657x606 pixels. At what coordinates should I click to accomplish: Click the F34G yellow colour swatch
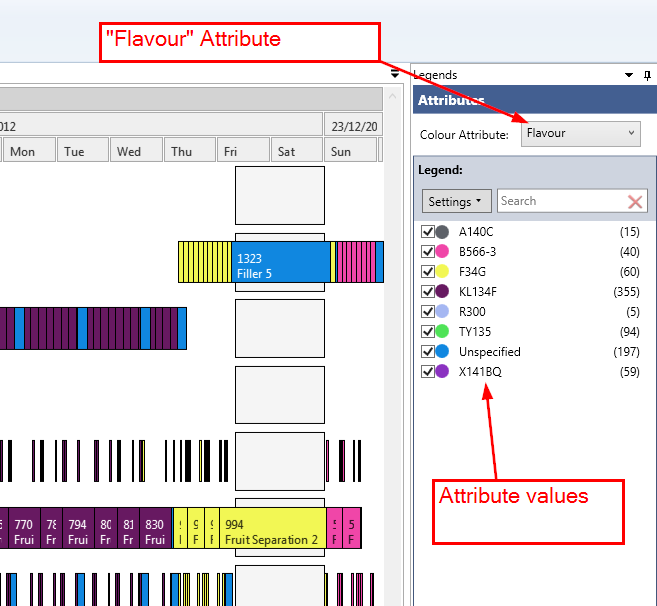point(442,271)
